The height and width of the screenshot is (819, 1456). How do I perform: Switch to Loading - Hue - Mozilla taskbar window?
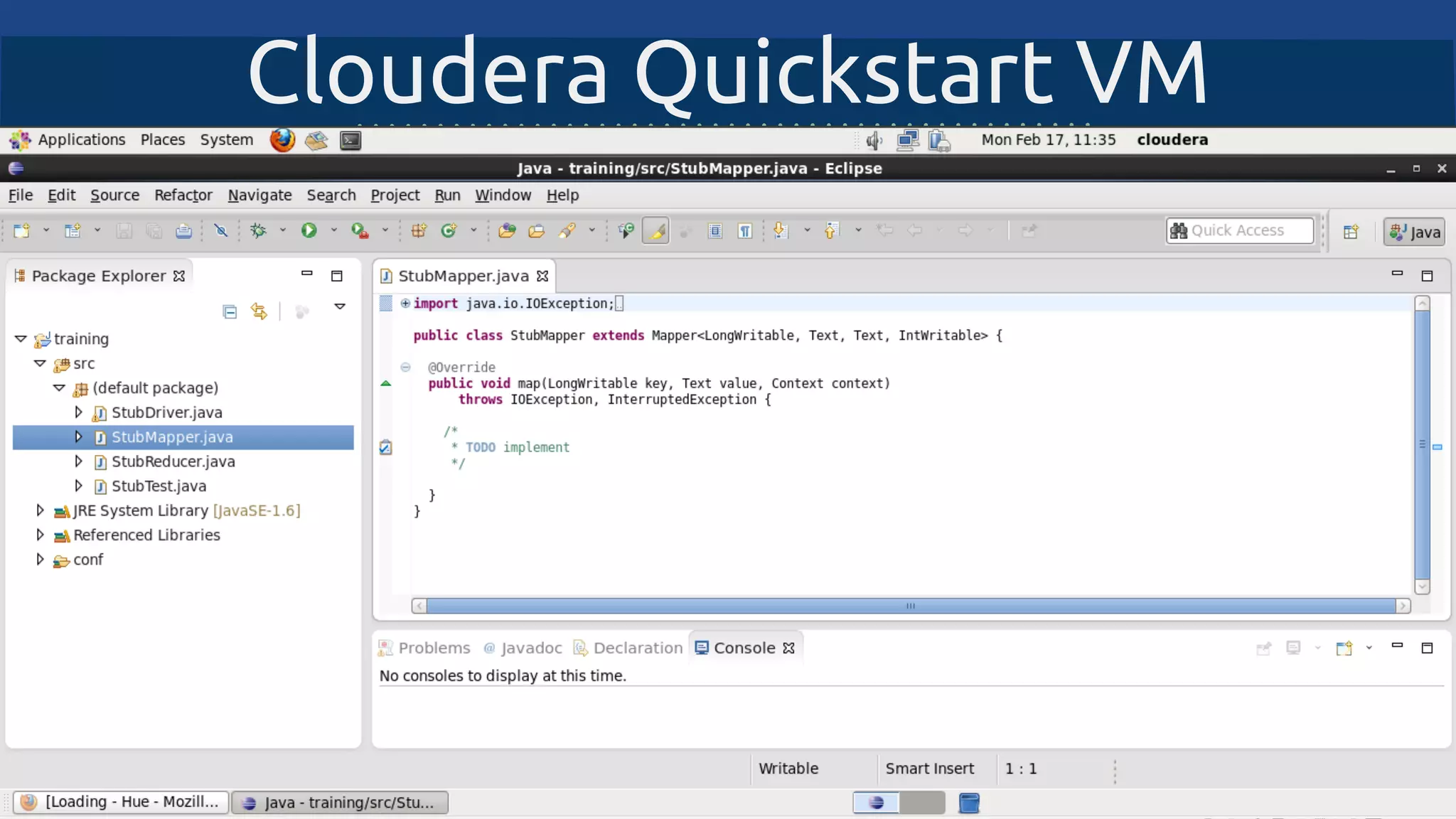click(121, 802)
